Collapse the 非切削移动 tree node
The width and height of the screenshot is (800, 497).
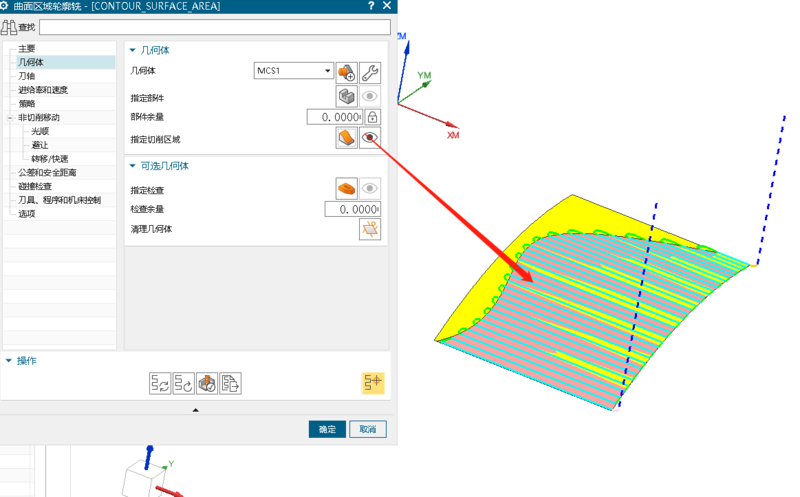(10, 118)
